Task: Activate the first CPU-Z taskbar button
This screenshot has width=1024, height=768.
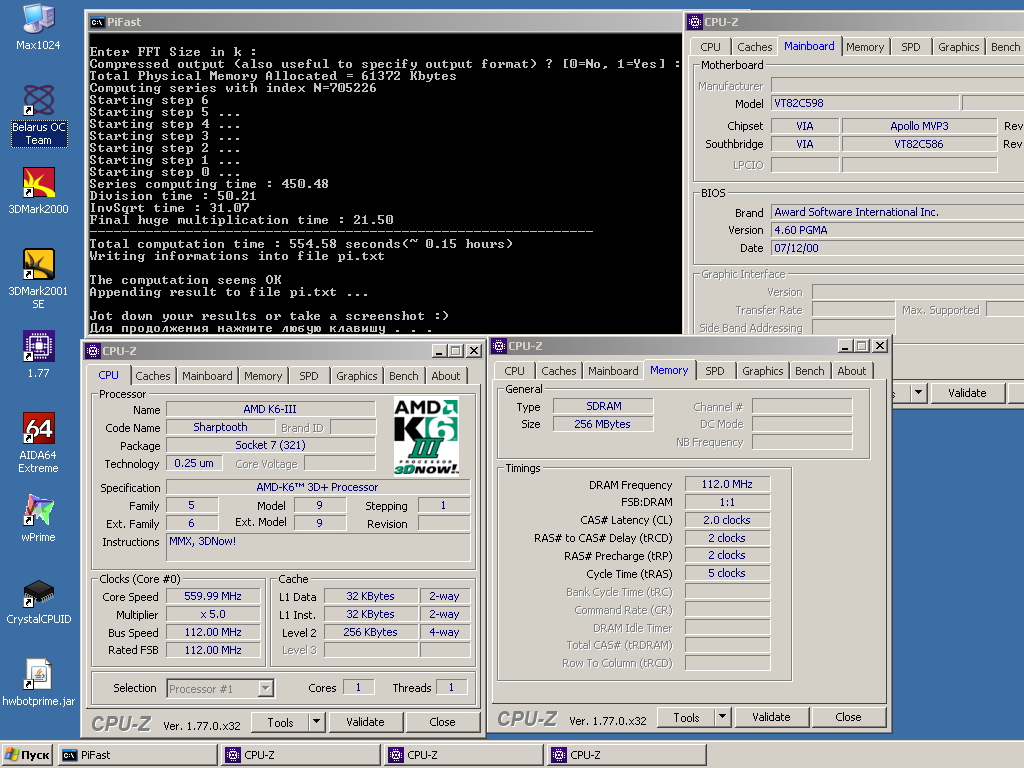Action: [301, 755]
